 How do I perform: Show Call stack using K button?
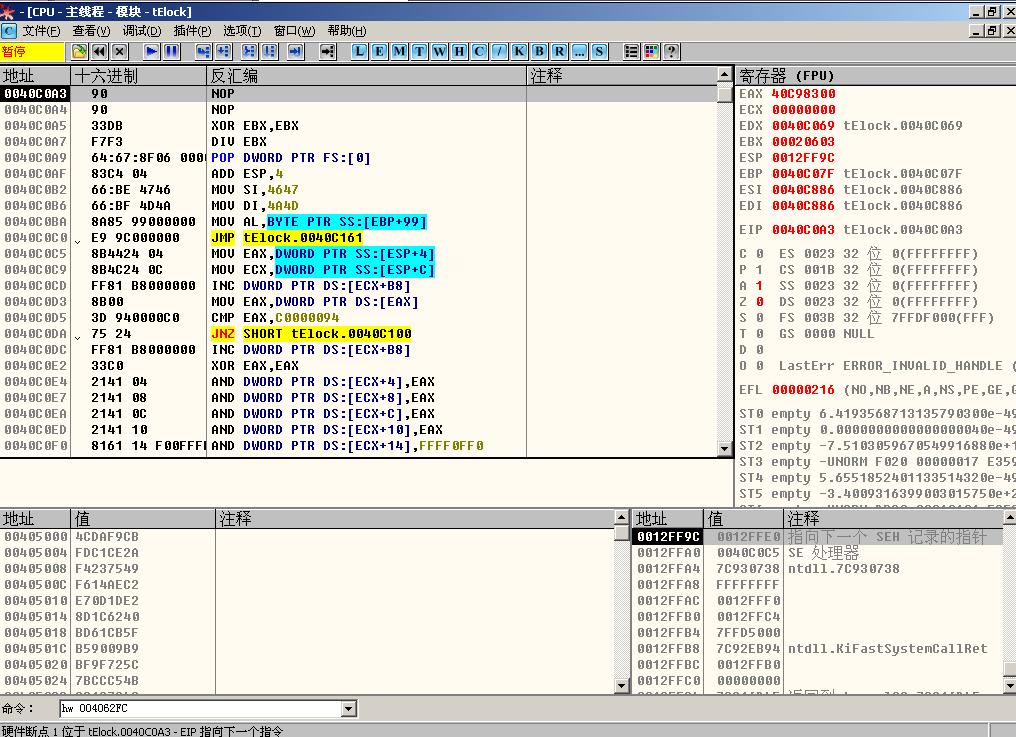pos(520,51)
